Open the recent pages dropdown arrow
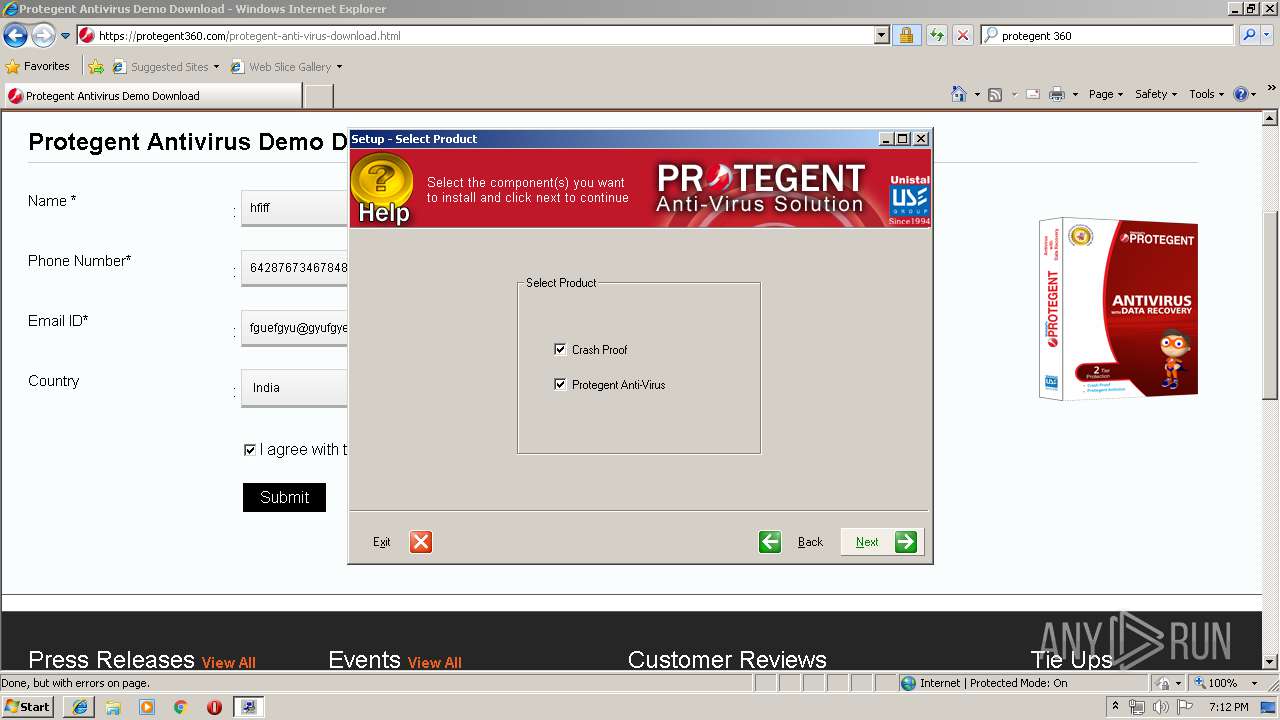 pos(65,36)
